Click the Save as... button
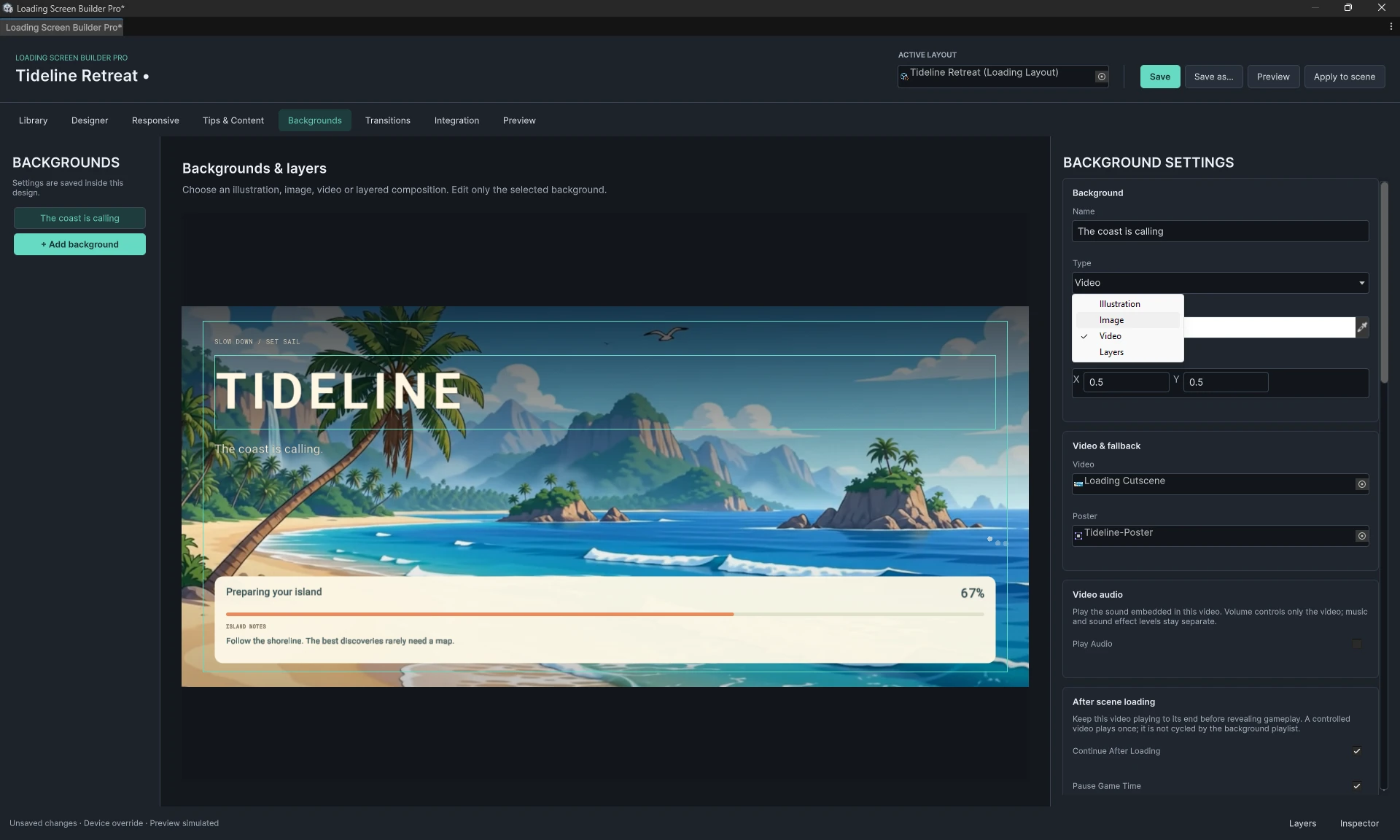 [x=1213, y=77]
